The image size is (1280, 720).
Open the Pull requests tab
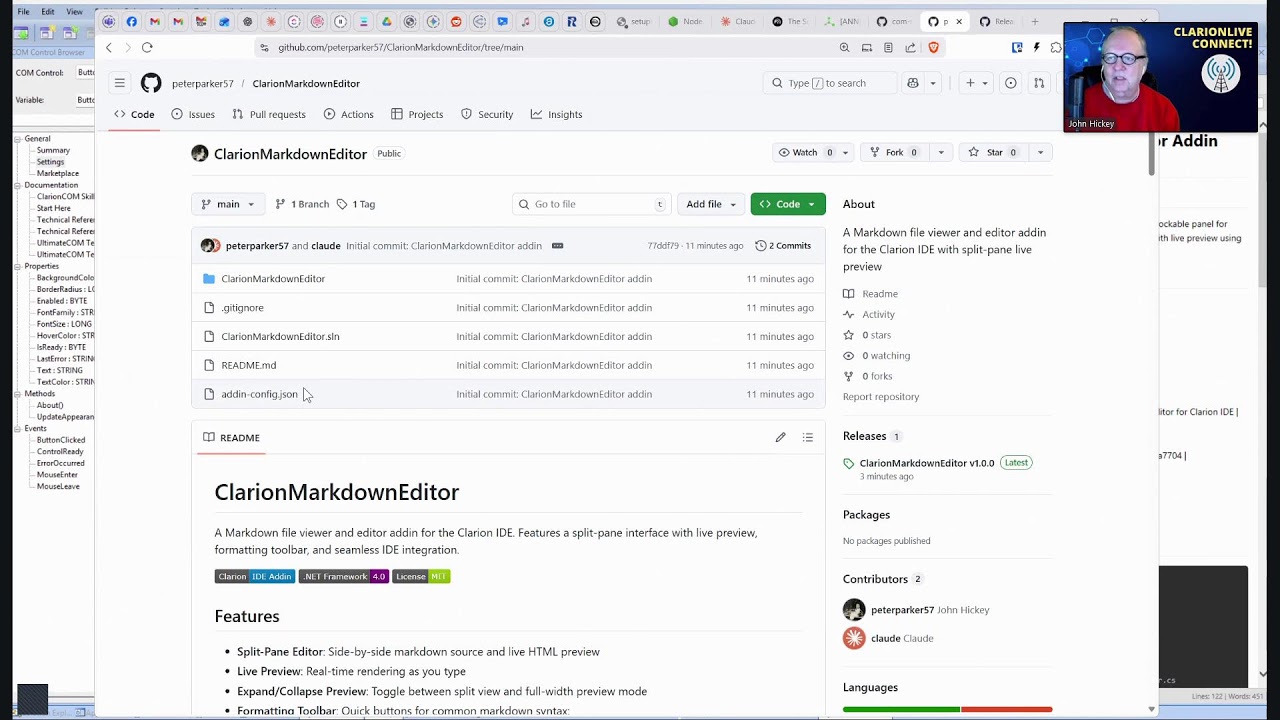pos(269,114)
